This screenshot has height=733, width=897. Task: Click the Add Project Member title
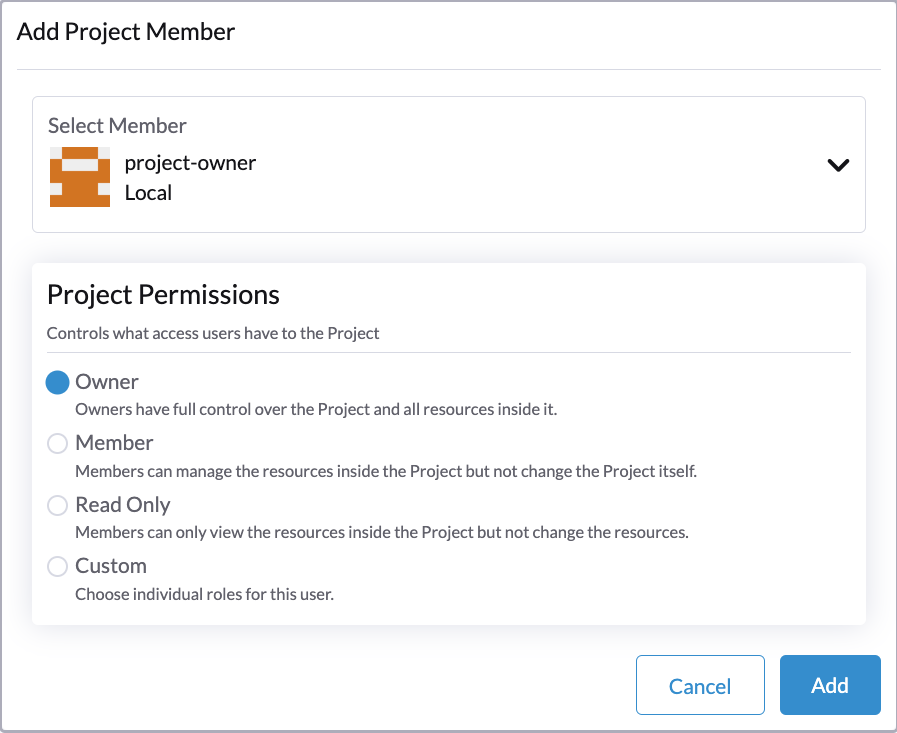click(126, 32)
